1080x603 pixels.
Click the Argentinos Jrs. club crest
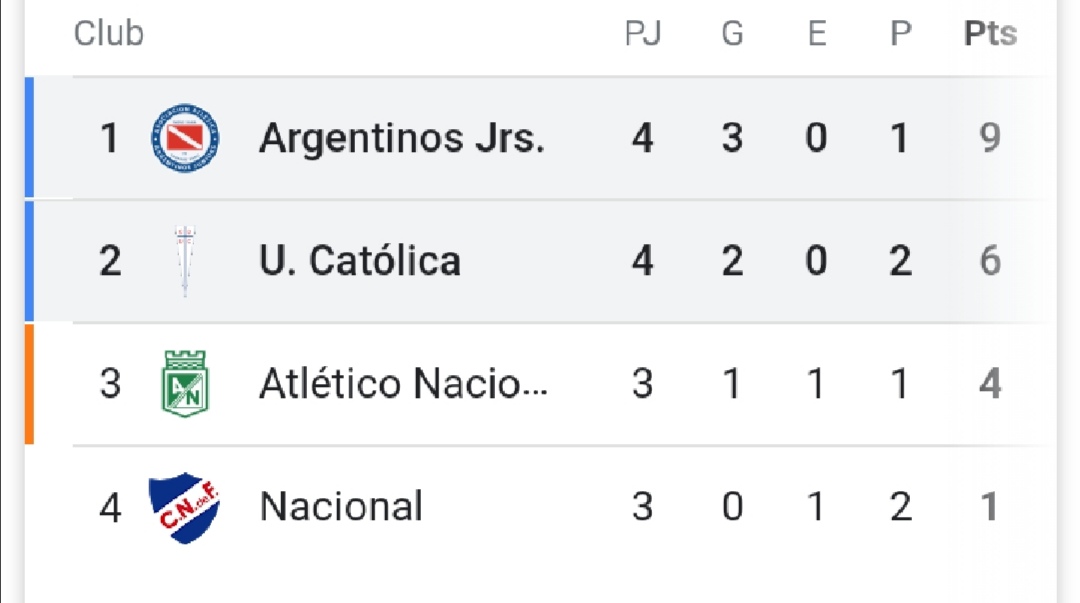click(x=186, y=138)
